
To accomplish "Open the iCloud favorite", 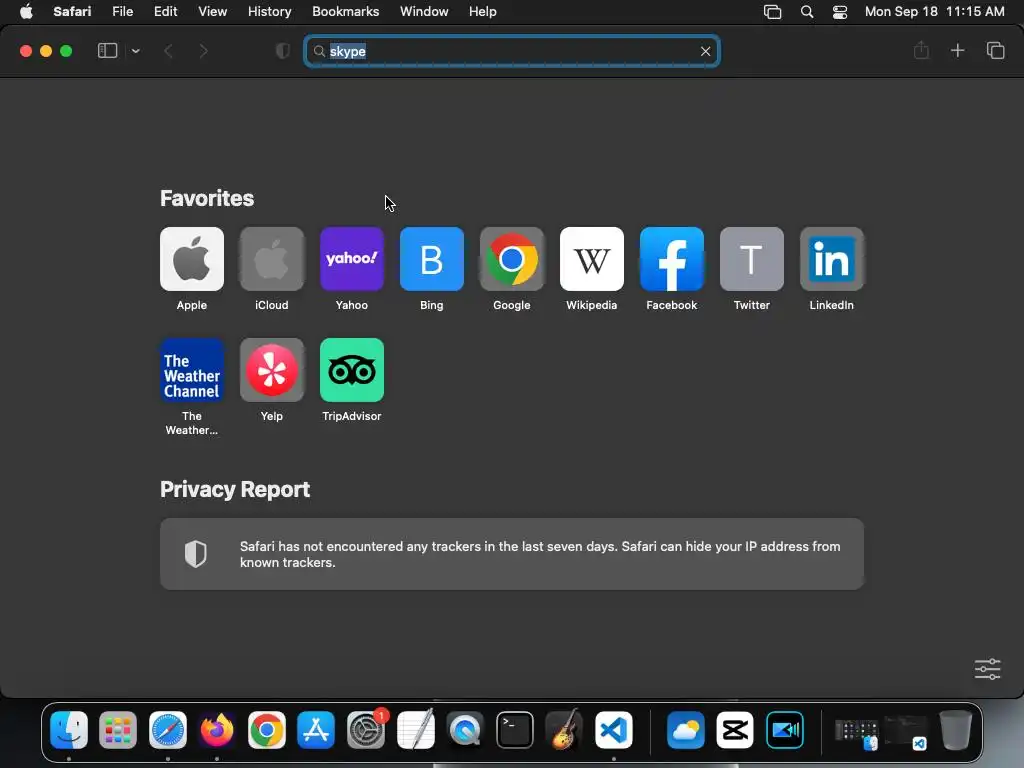I will tap(272, 259).
